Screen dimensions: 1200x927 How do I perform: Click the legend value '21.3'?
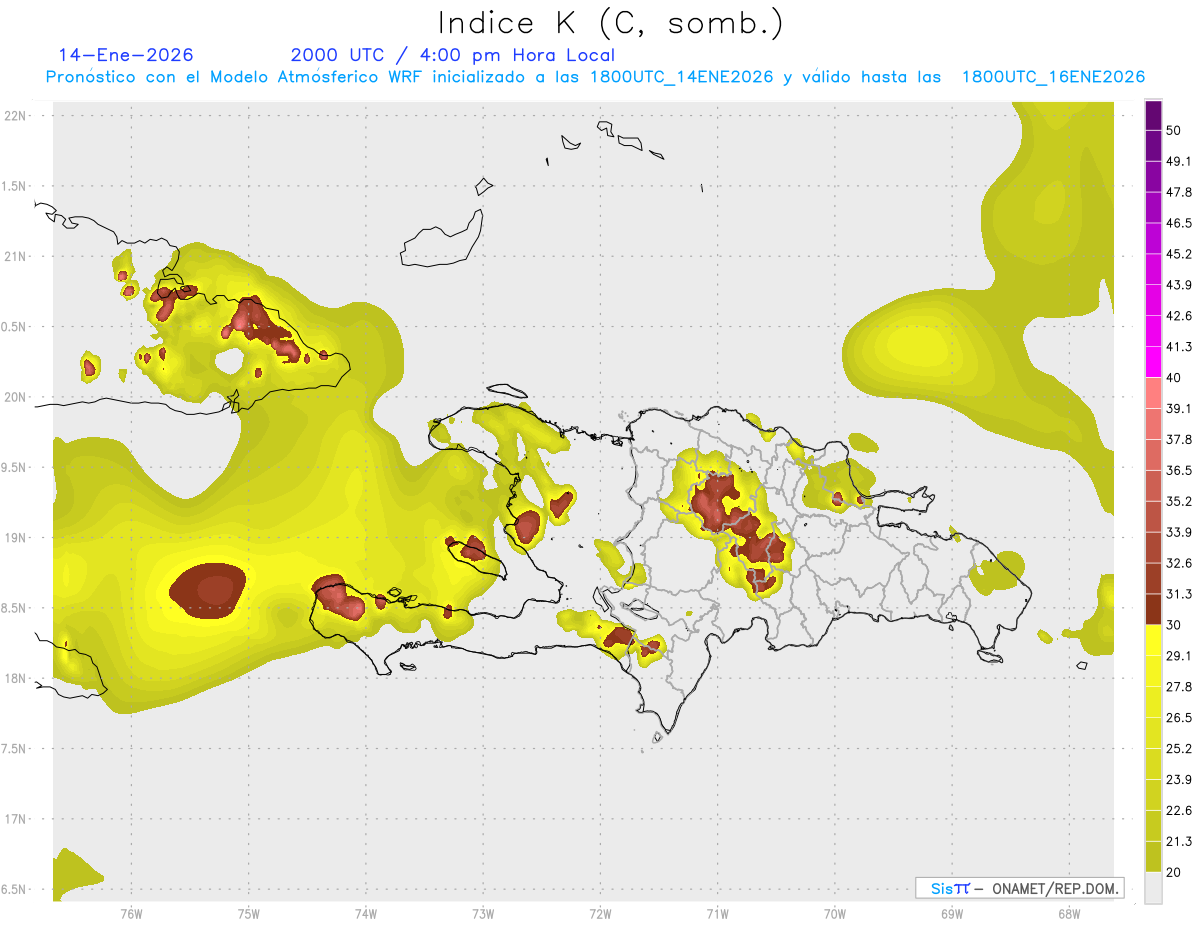click(1179, 842)
